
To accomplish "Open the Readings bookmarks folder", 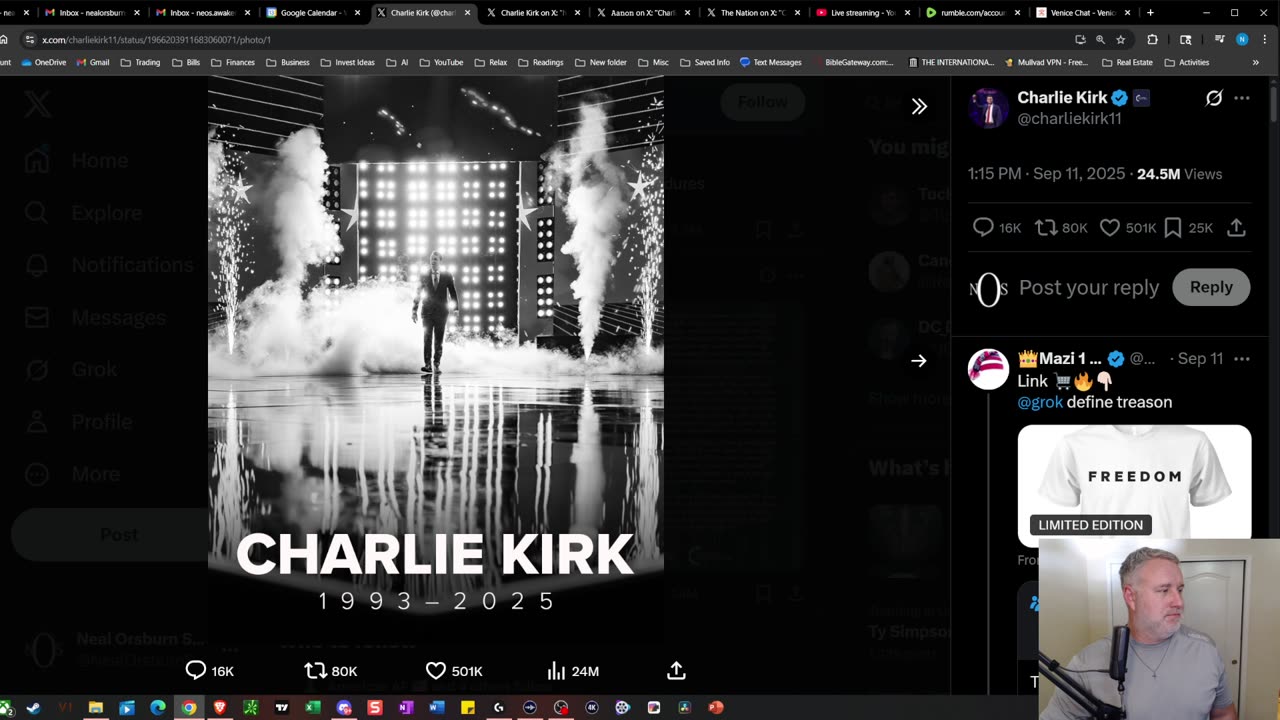I will point(540,62).
